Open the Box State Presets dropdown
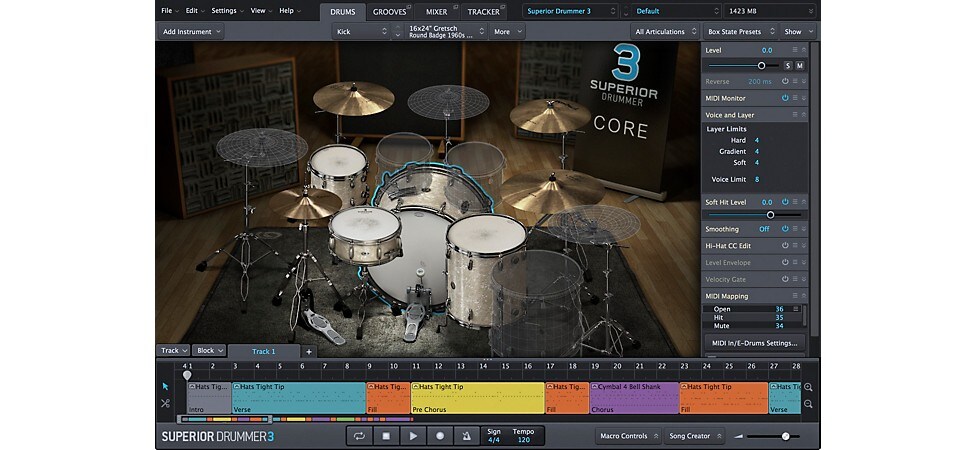This screenshot has height=450, width=976. (x=741, y=32)
